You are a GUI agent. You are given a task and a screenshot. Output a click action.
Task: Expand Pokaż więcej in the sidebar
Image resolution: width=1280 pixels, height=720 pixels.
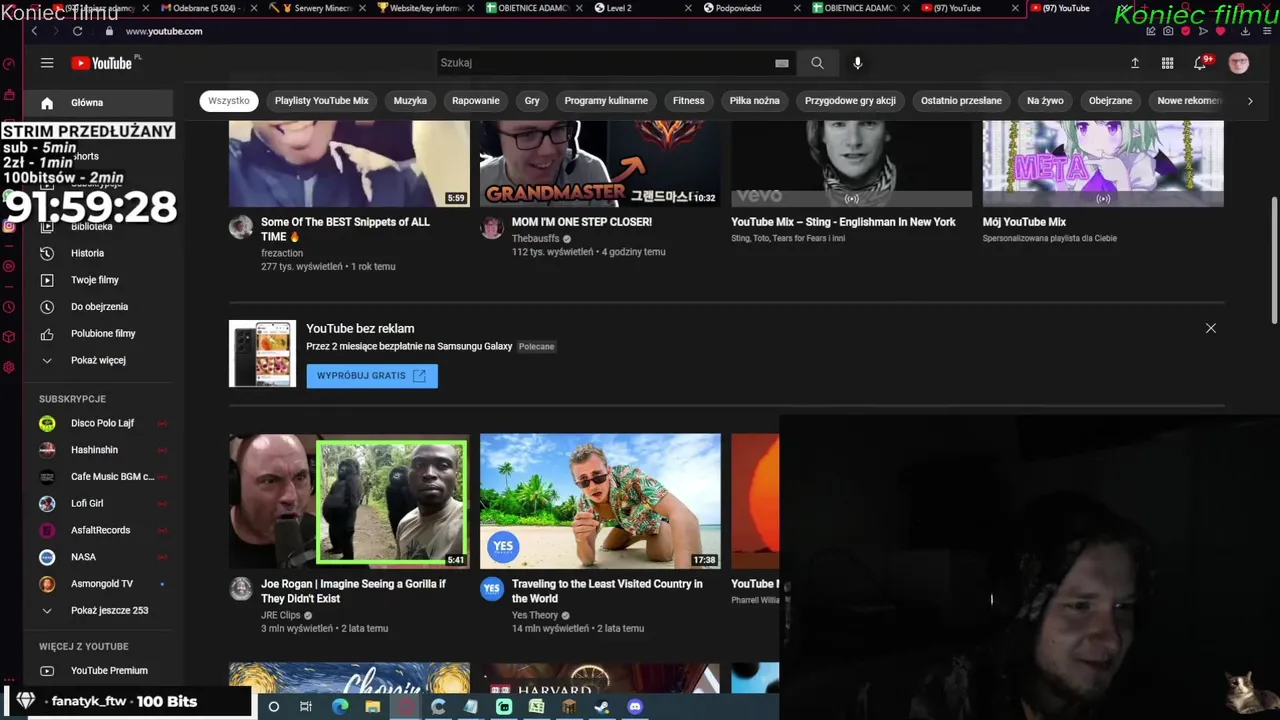[98, 360]
